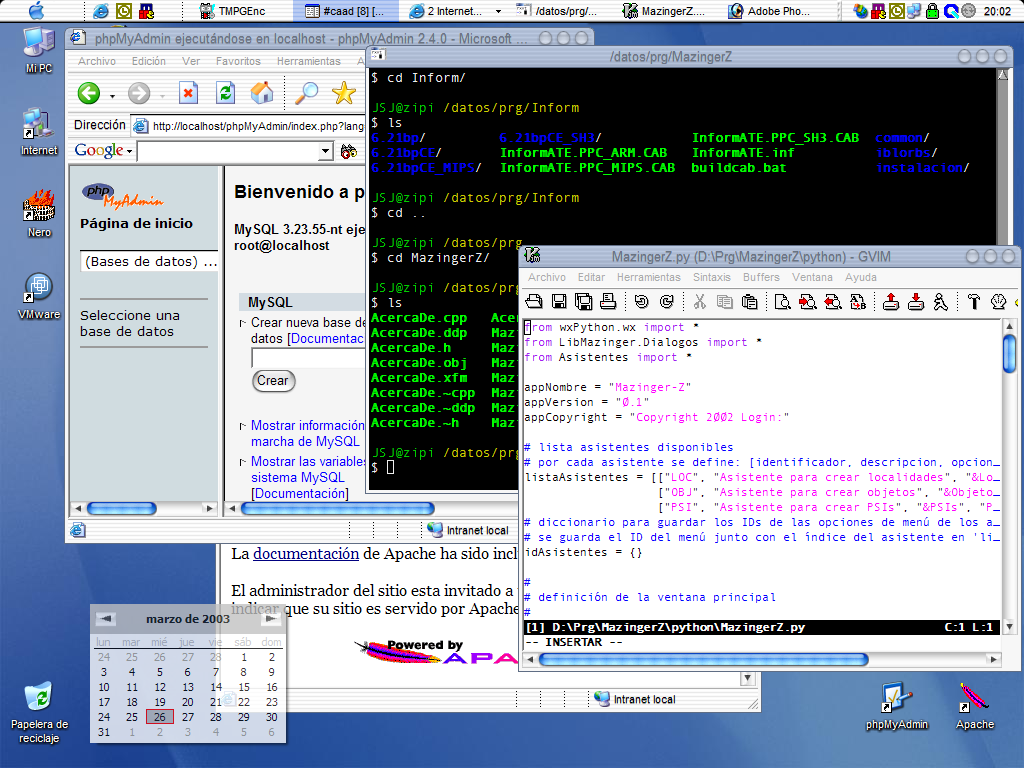Open the (Bases de datos) selector in phpMyAdmin
1024x768 pixels.
tap(150, 261)
